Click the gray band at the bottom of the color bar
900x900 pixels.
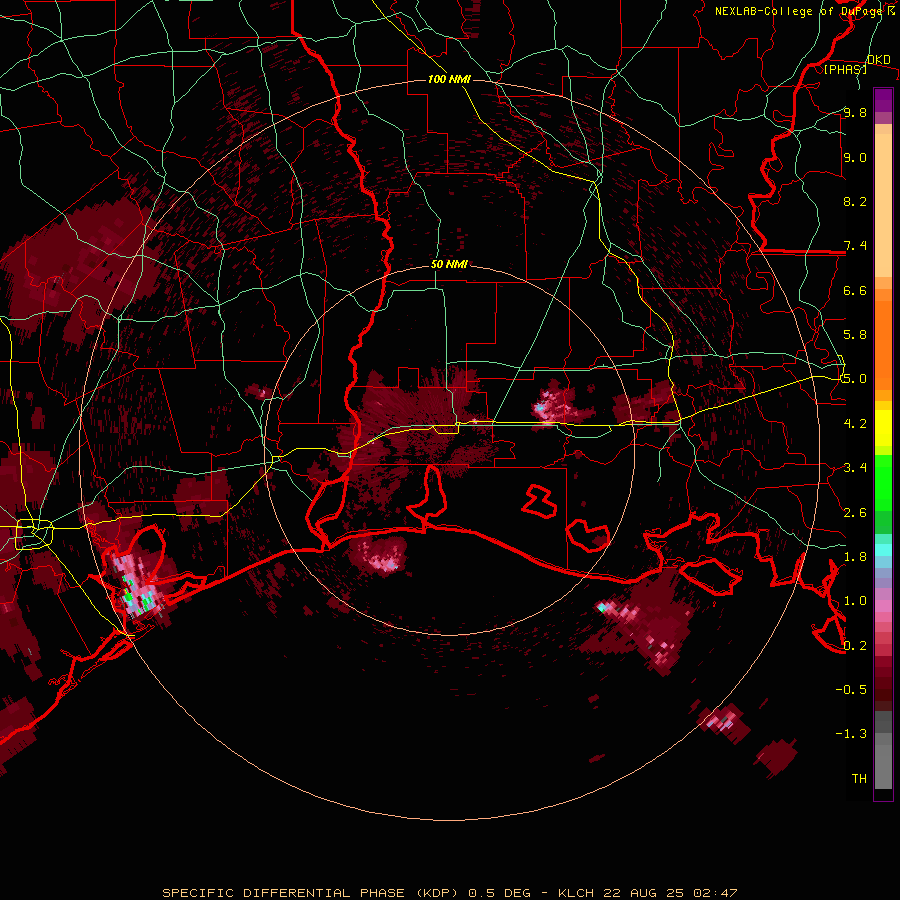point(883,751)
